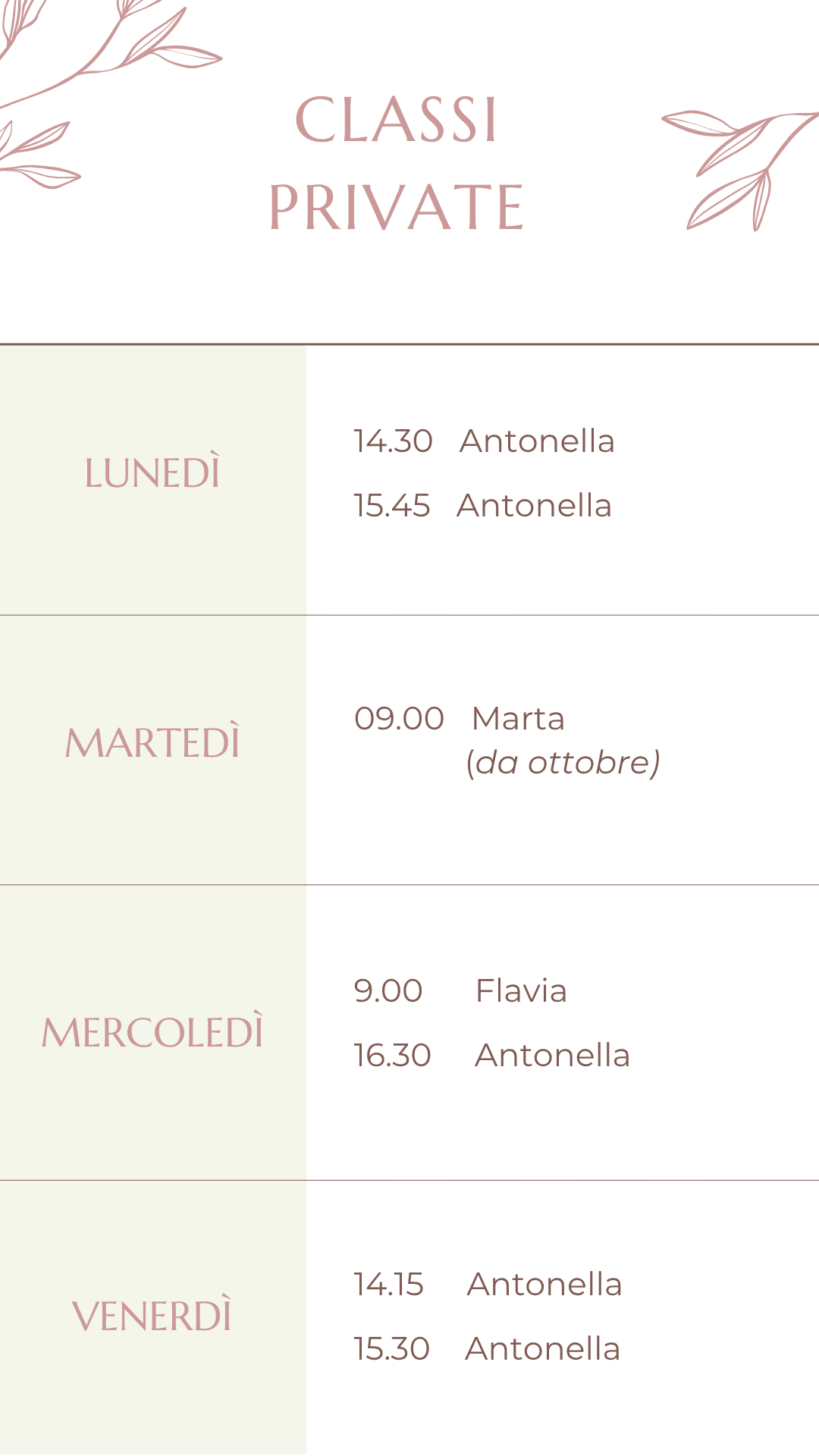Click the VENERDÌ day label
Image resolution: width=819 pixels, height=1456 pixels.
tap(152, 1314)
